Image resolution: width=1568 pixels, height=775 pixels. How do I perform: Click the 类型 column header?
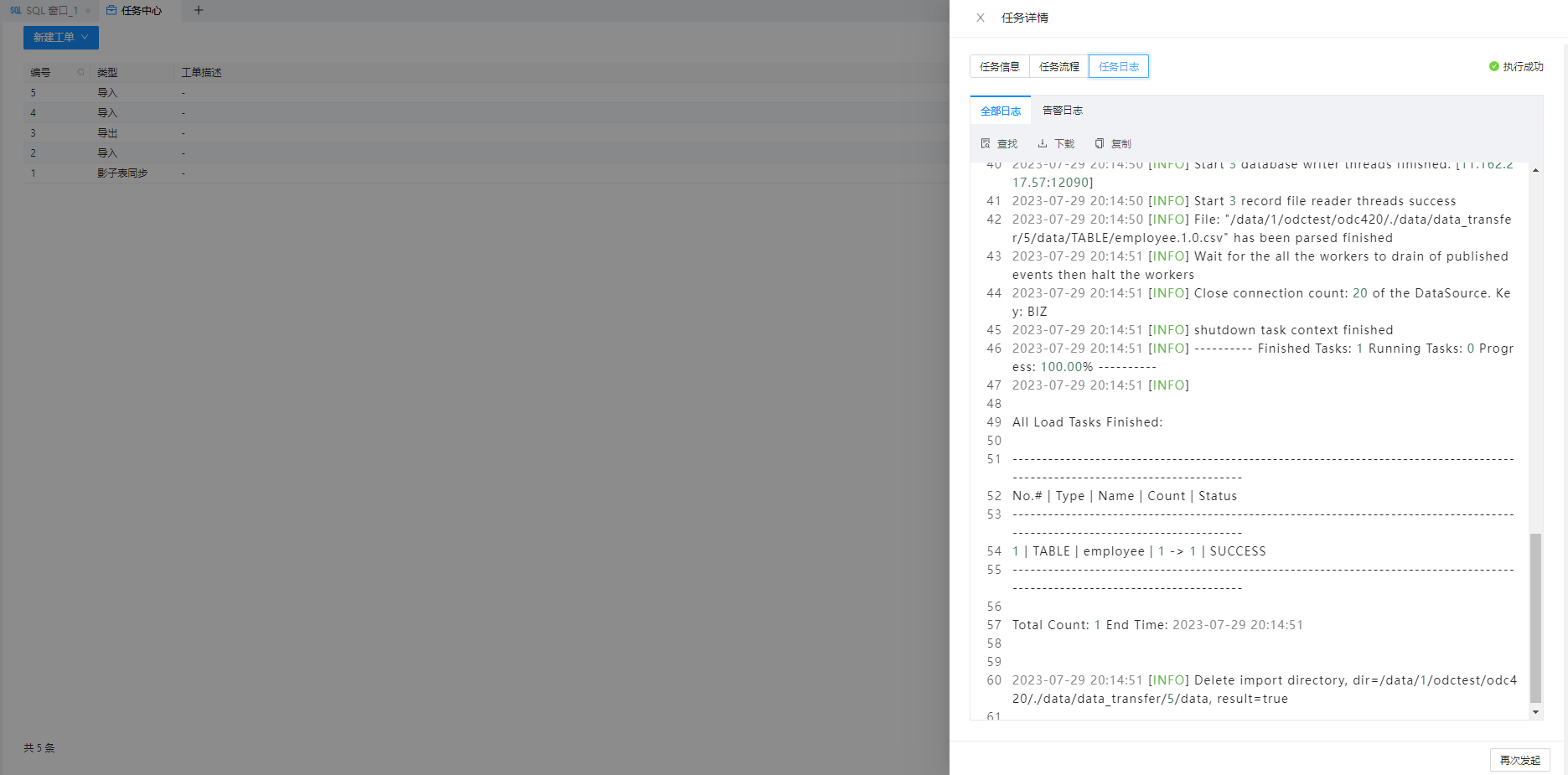107,73
